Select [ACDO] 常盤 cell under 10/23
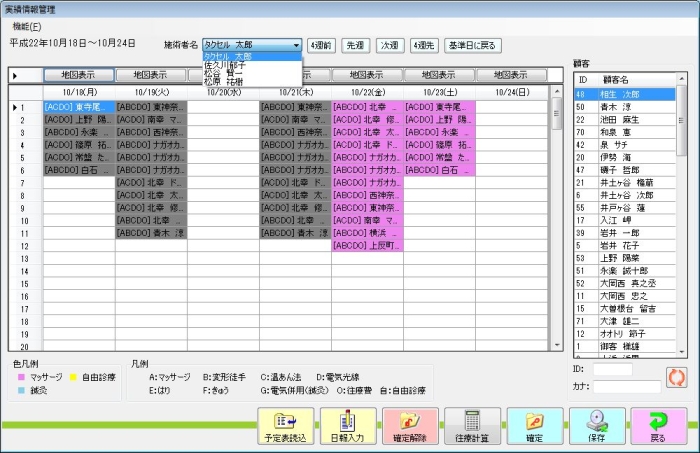The width and height of the screenshot is (700, 453). point(440,158)
